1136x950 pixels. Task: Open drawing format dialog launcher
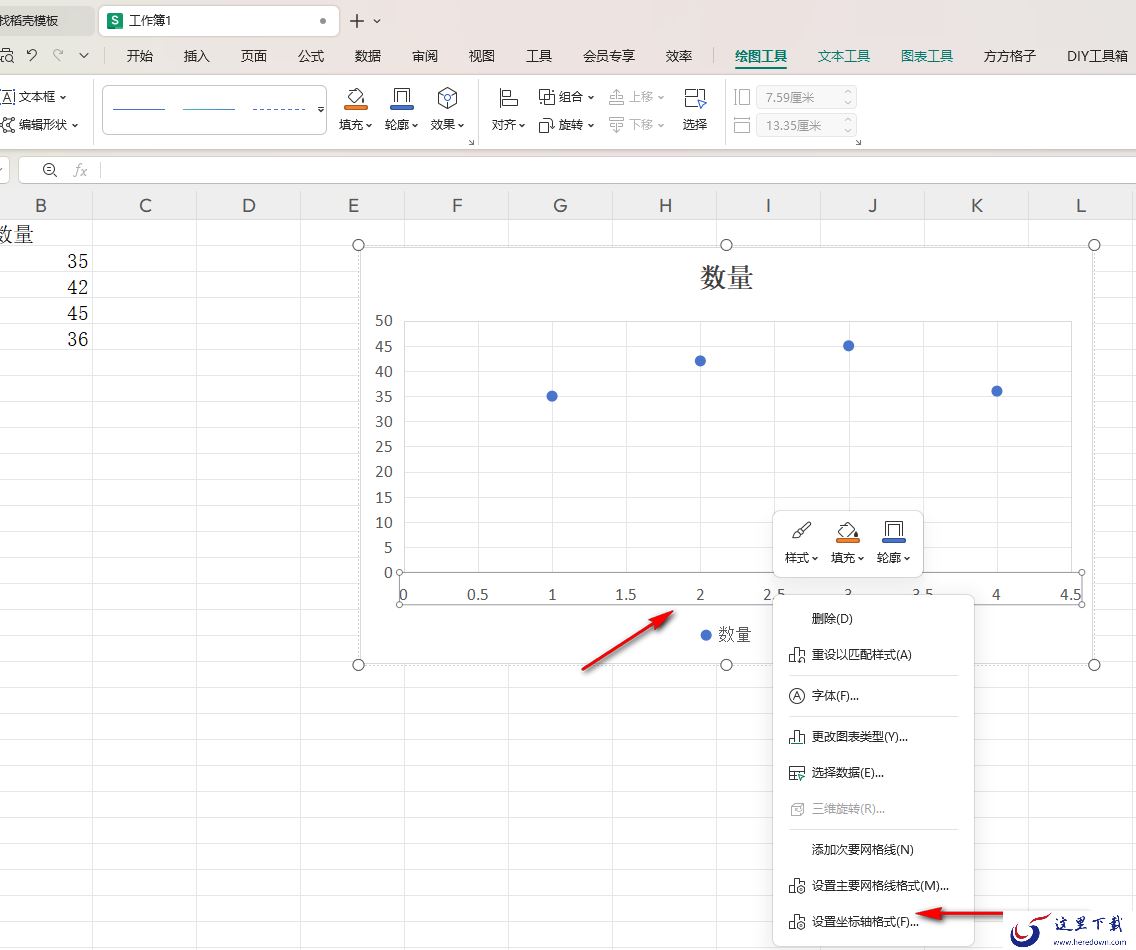coord(471,142)
